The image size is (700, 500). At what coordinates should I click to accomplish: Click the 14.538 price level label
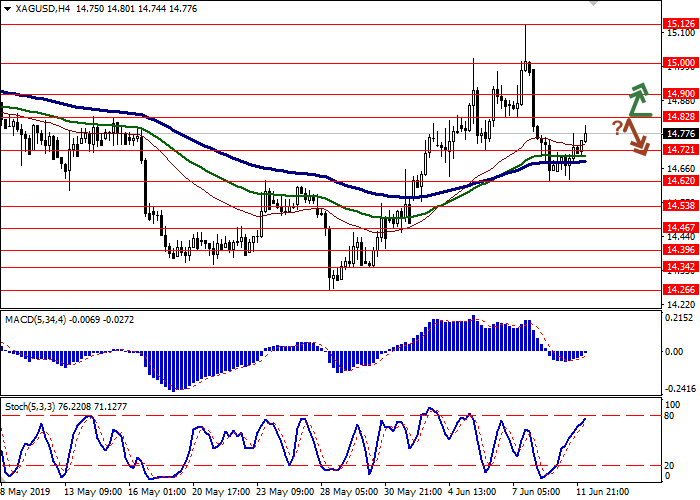681,206
